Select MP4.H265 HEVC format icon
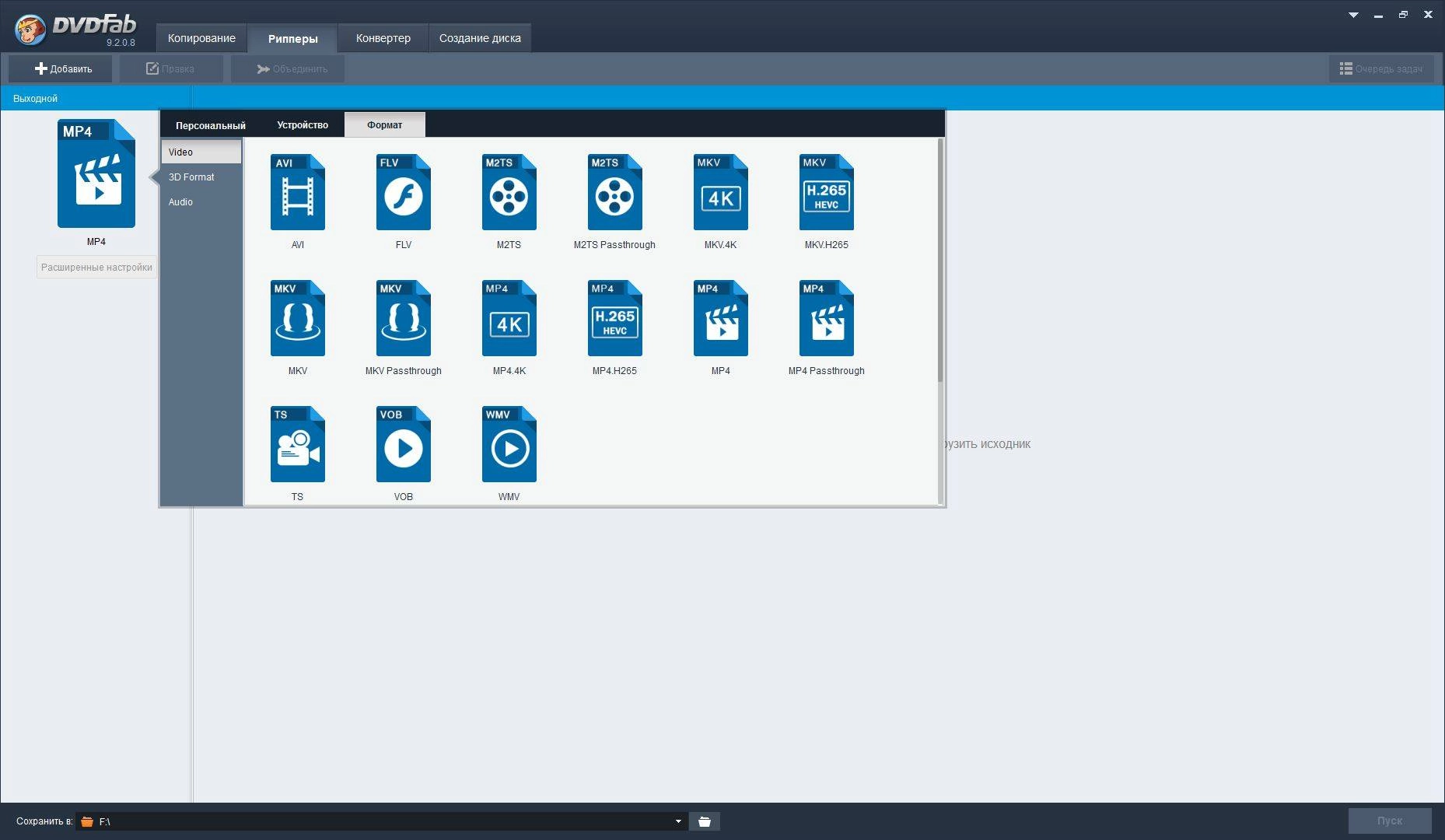The image size is (1445, 840). coord(615,318)
